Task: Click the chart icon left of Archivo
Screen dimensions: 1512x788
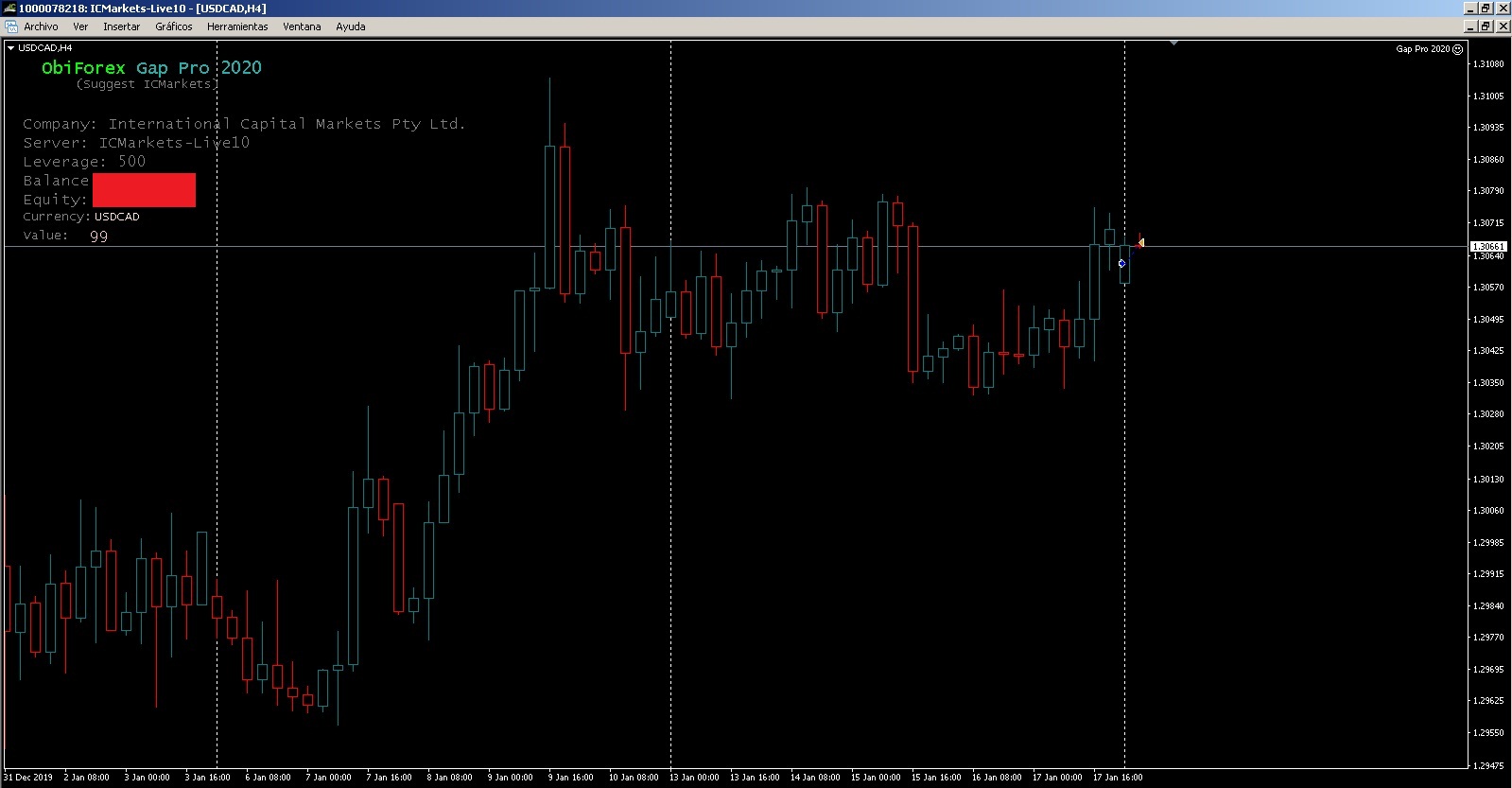Action: (11, 26)
